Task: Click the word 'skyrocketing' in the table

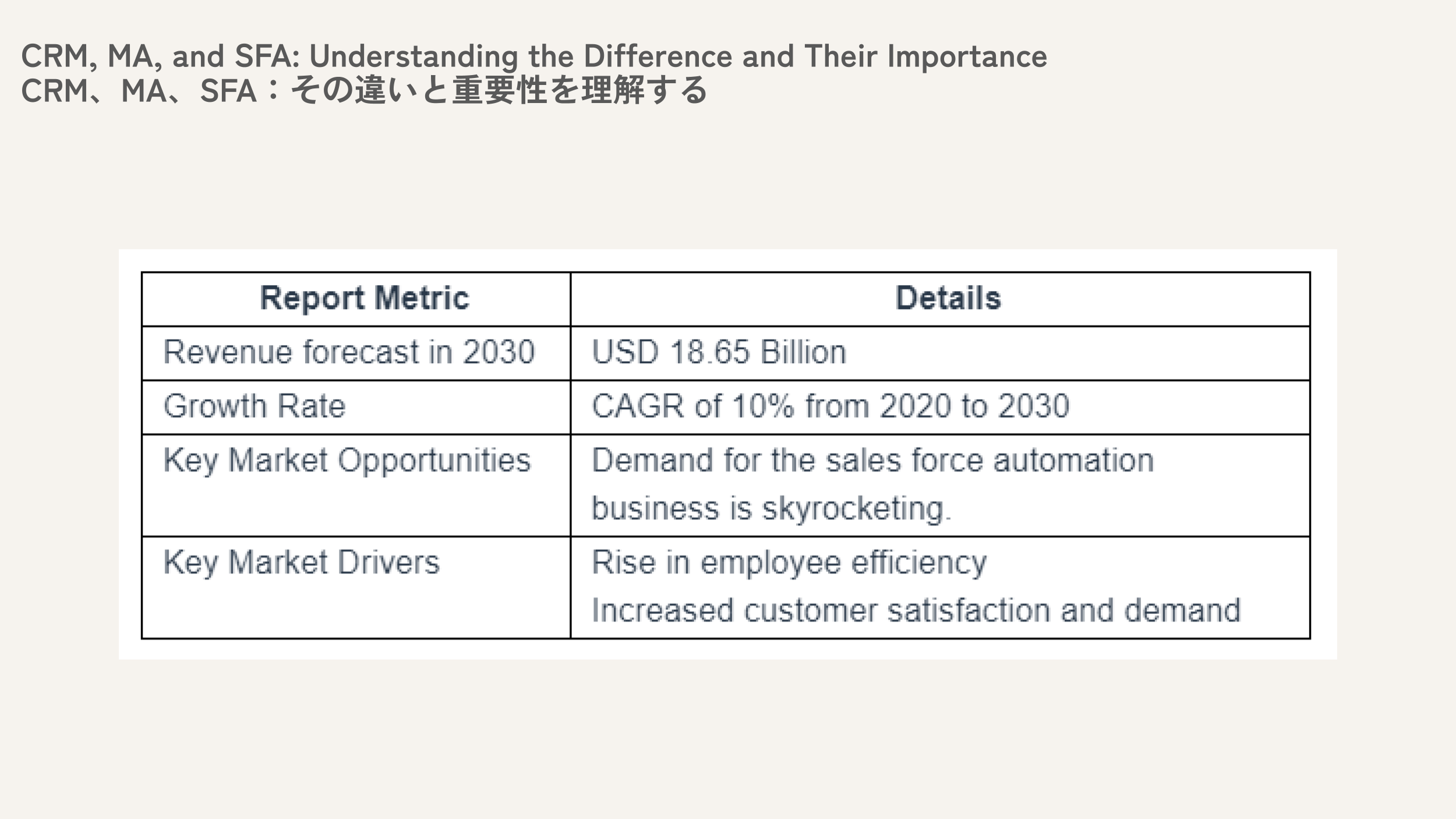Action: tap(854, 509)
